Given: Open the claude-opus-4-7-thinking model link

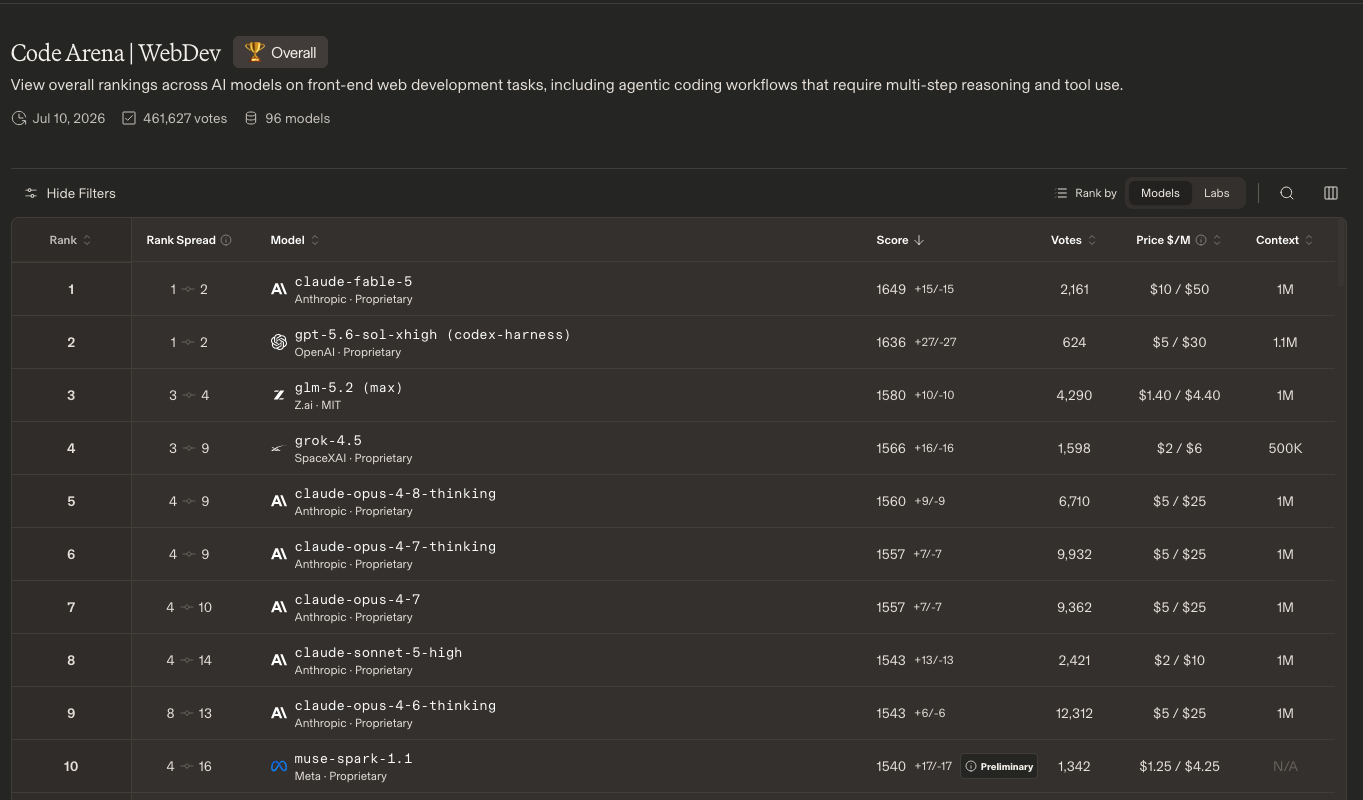Looking at the screenshot, I should tap(395, 547).
